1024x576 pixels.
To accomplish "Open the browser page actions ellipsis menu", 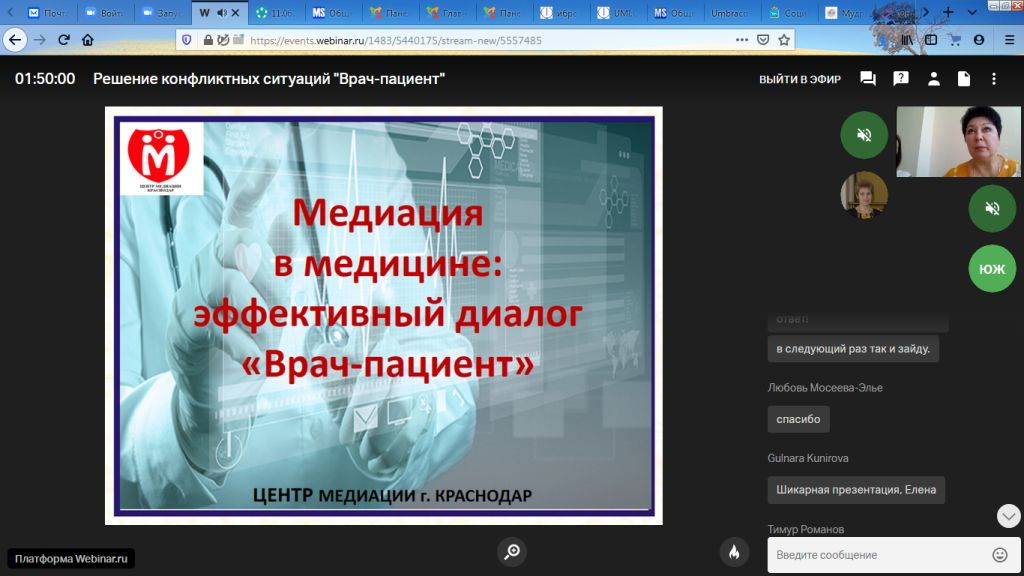I will pyautogui.click(x=741, y=40).
